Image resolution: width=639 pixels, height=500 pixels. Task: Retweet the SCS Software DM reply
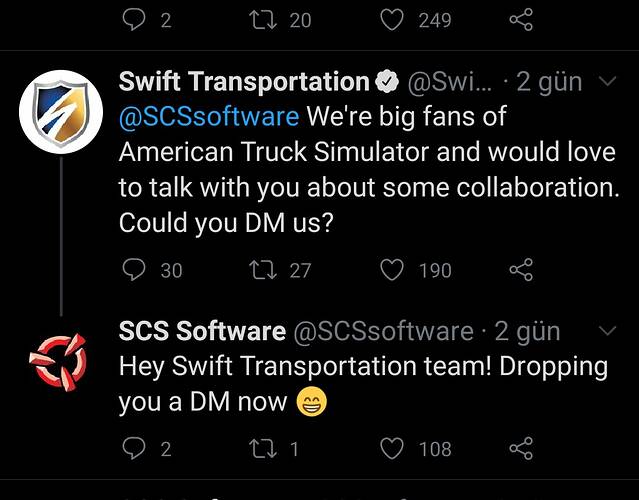(x=263, y=448)
